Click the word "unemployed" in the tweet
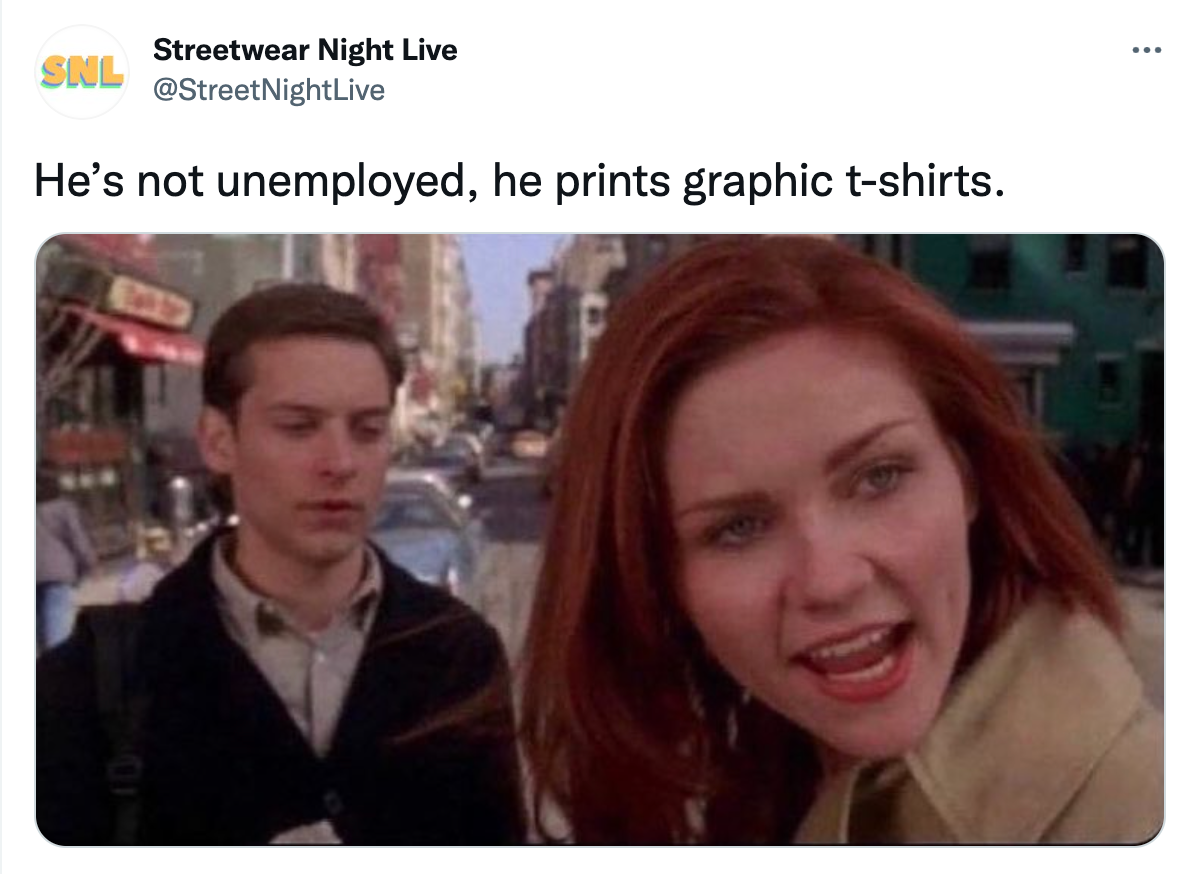 pyautogui.click(x=341, y=182)
